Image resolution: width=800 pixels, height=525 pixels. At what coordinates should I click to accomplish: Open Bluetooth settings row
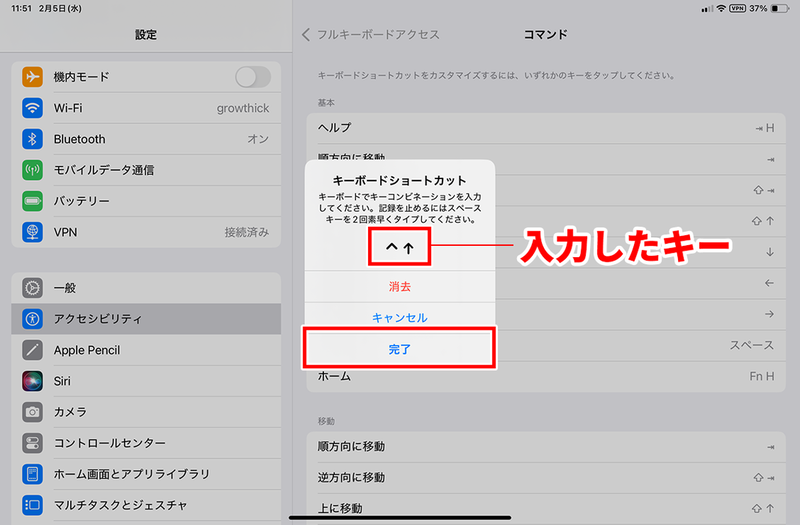[x=146, y=139]
